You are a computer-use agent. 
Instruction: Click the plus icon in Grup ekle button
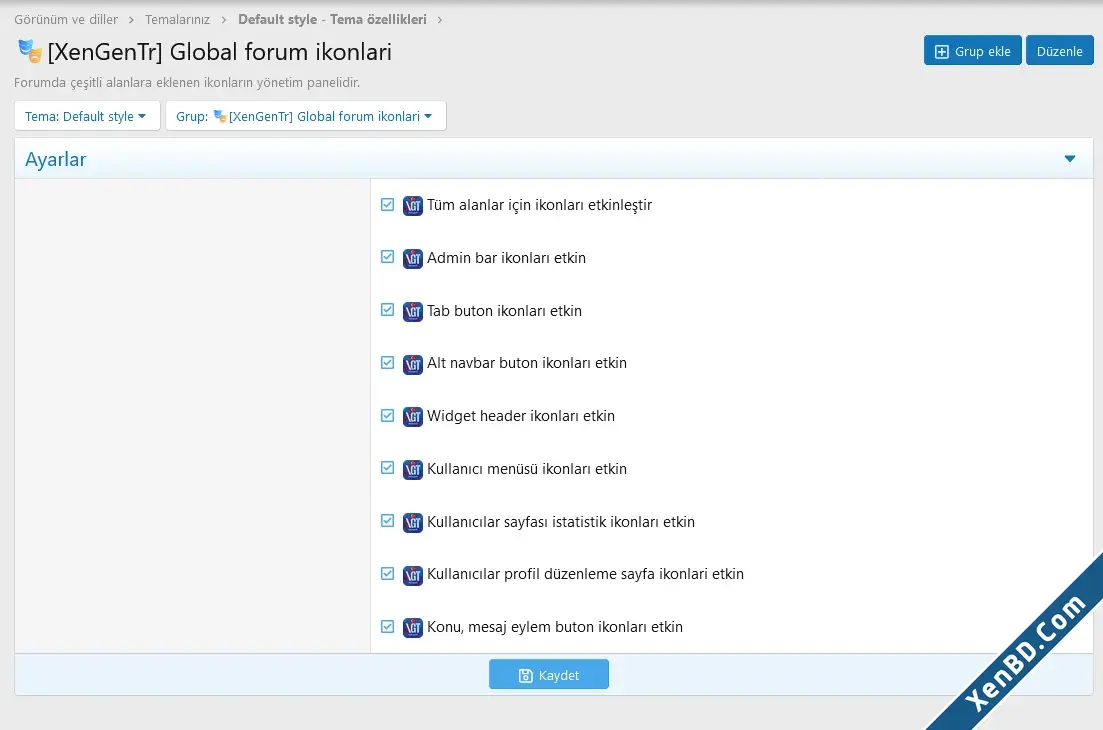tap(941, 52)
